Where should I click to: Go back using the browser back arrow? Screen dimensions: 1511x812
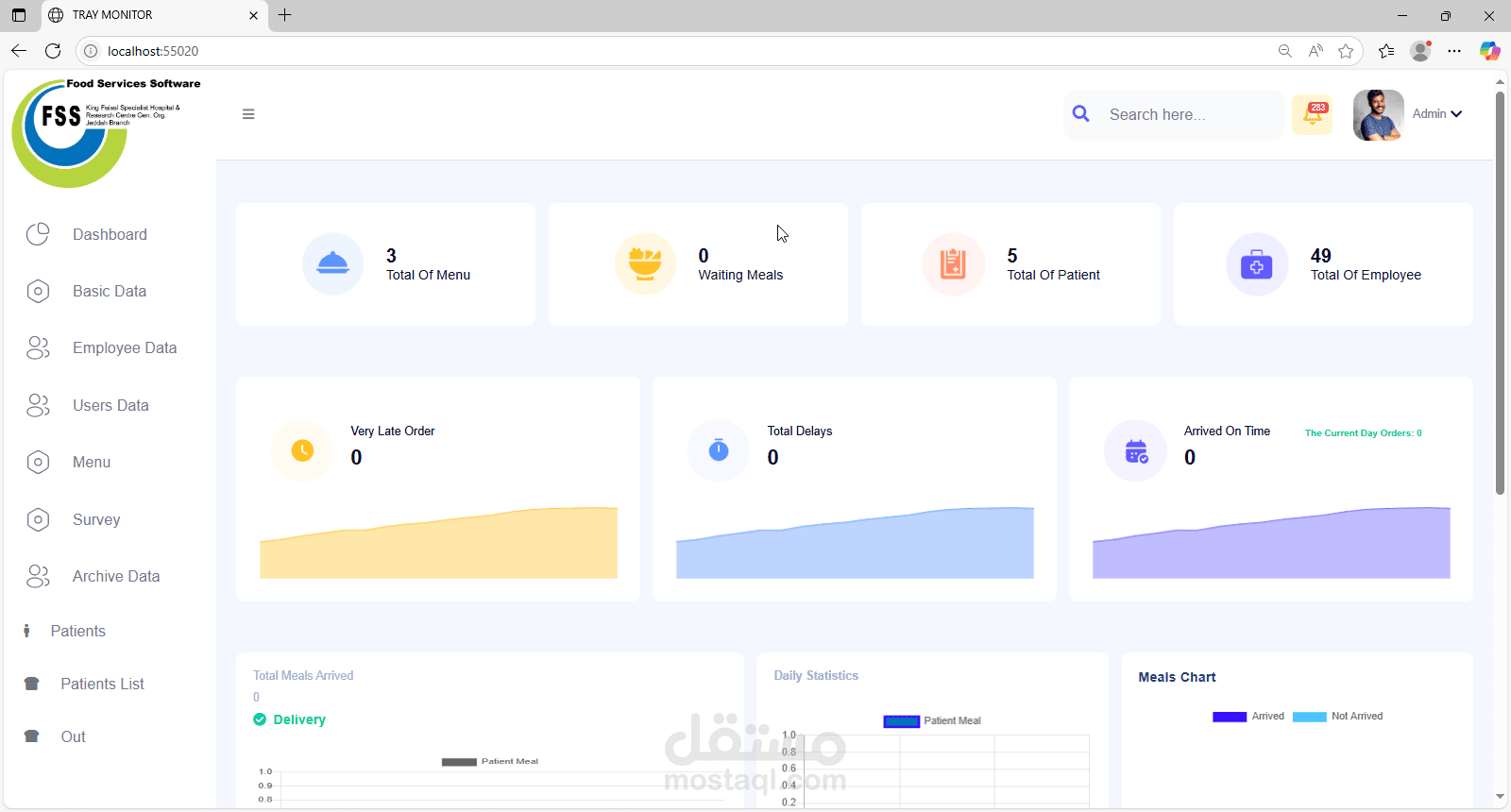[19, 51]
